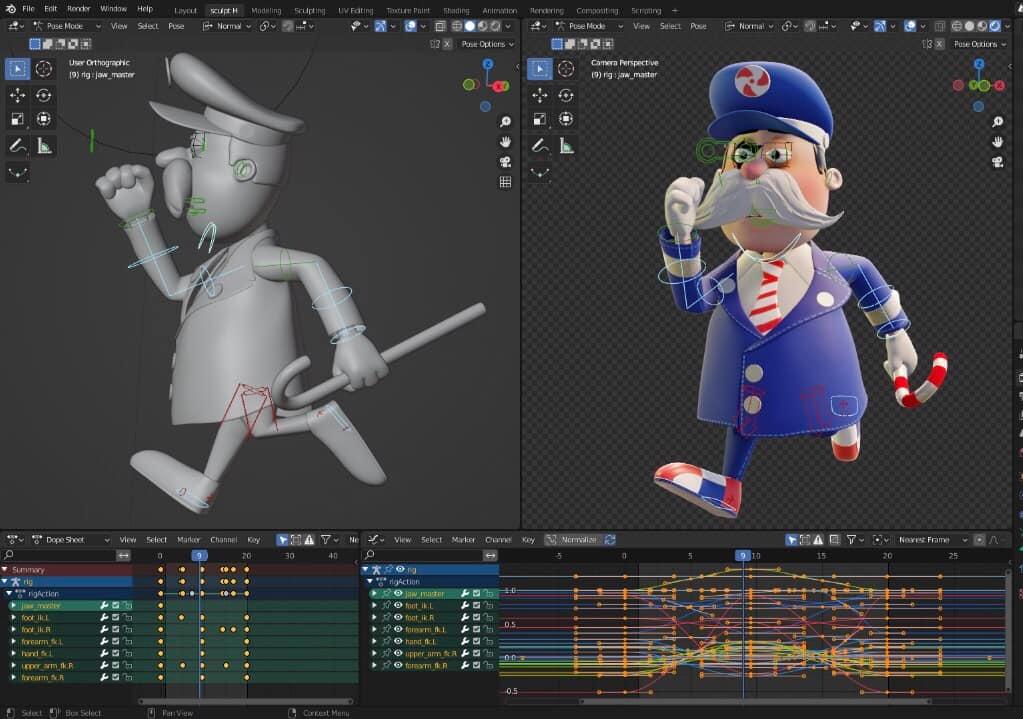Select the Annotate tool in left viewport
The height and width of the screenshot is (719, 1023).
coord(18,145)
